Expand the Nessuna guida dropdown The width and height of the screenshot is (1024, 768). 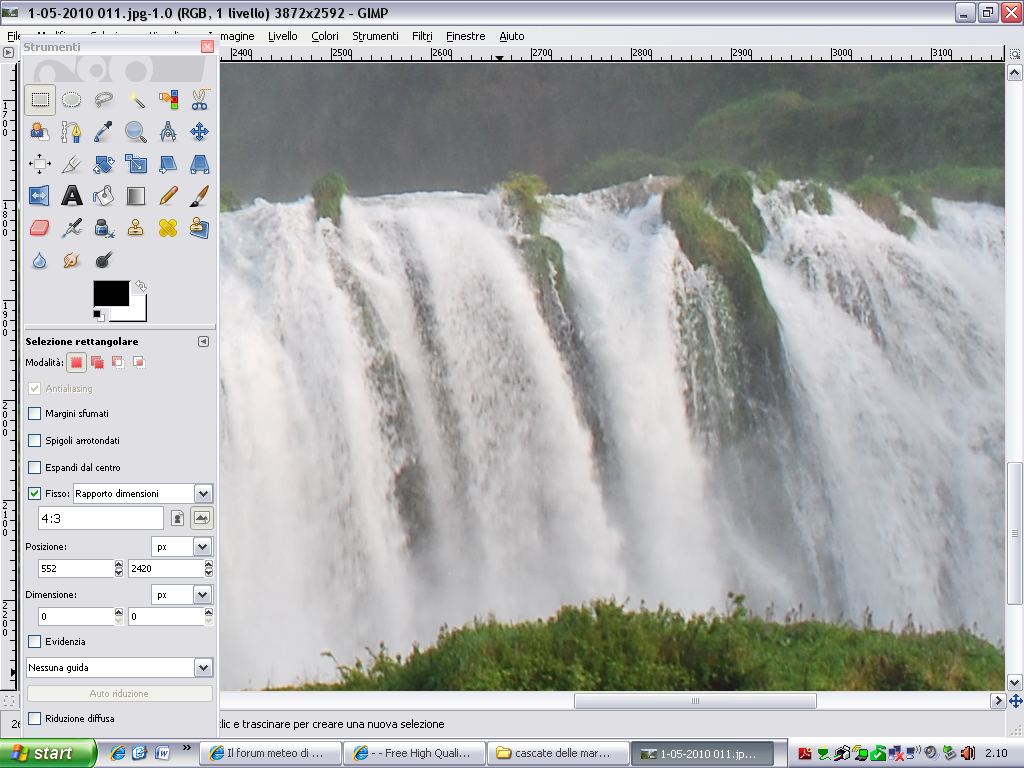(x=203, y=667)
